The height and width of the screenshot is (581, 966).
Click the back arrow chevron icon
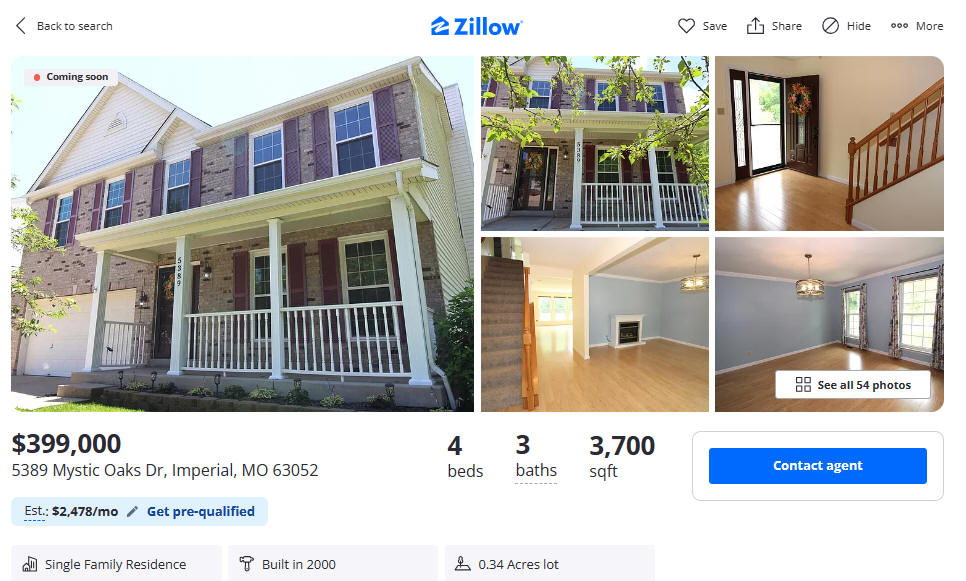pos(21,26)
